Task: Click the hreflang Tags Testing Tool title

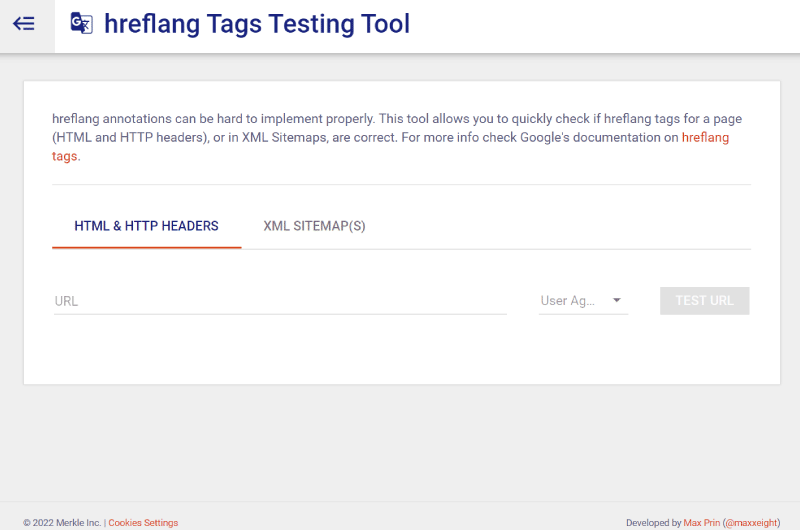Action: tap(257, 24)
